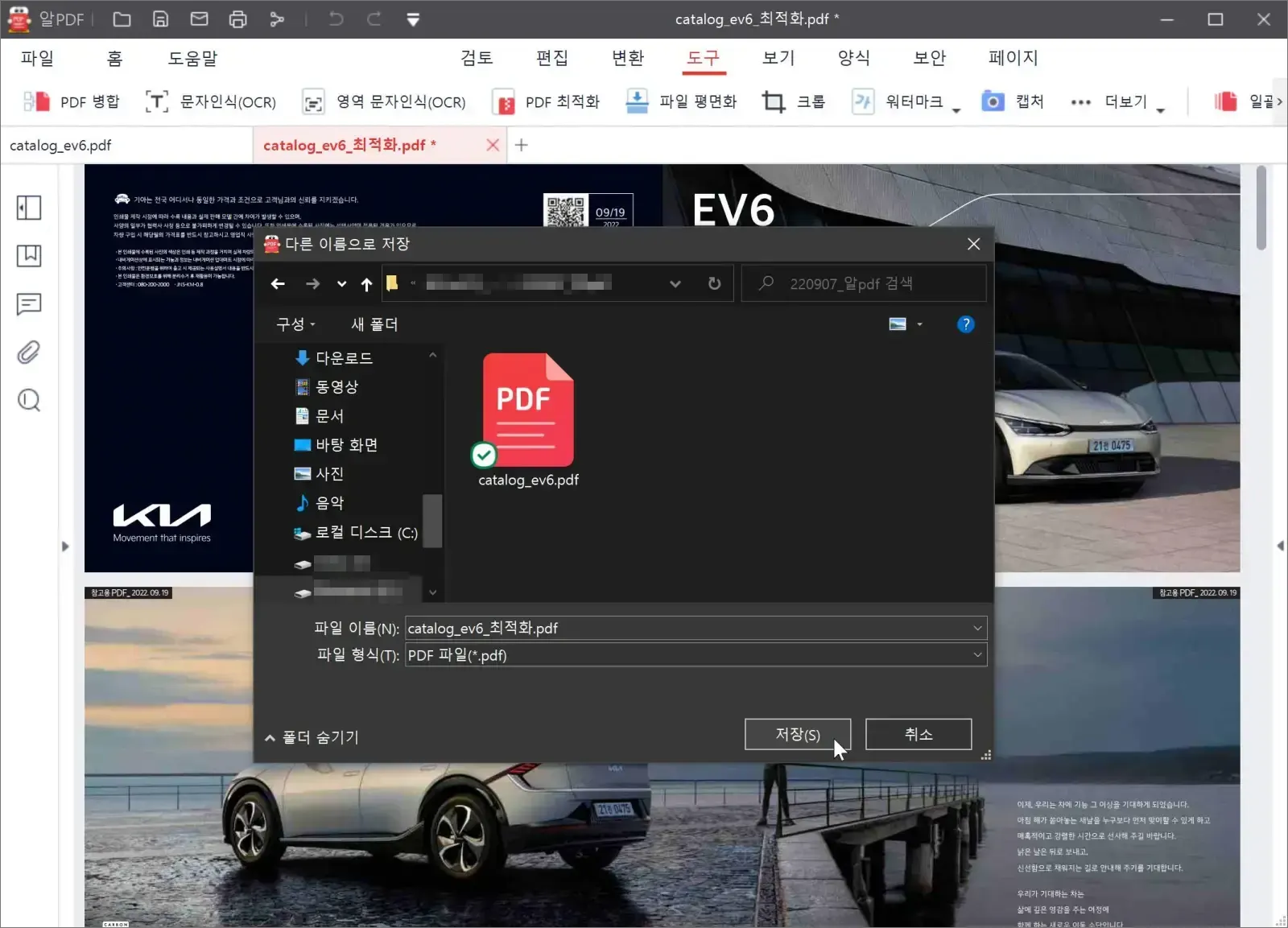Add new document tab with plus

pyautogui.click(x=522, y=145)
